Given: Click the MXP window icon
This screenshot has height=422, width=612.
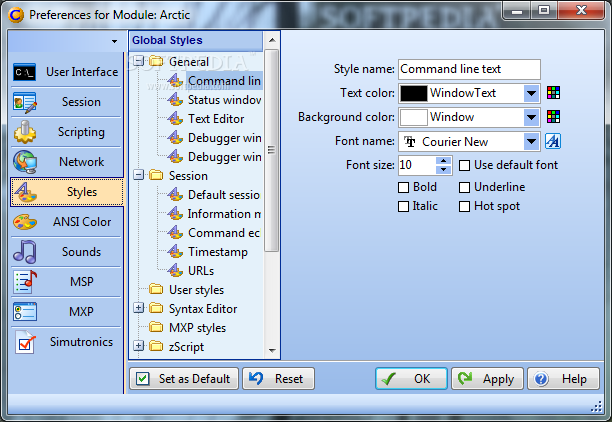Looking at the screenshot, I should point(25,312).
